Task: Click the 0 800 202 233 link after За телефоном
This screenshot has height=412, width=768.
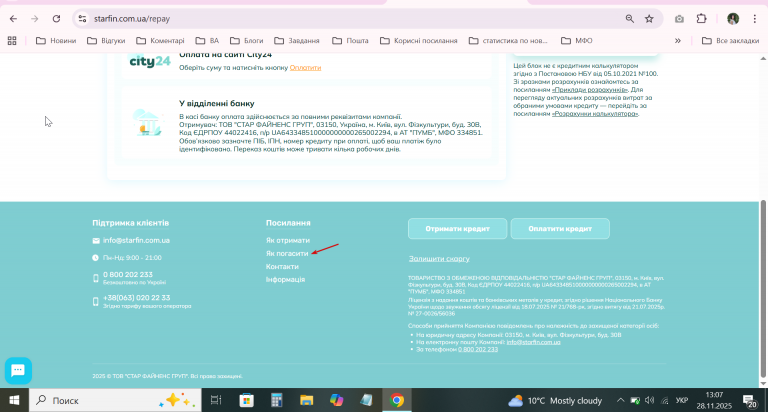Action: pyautogui.click(x=478, y=349)
